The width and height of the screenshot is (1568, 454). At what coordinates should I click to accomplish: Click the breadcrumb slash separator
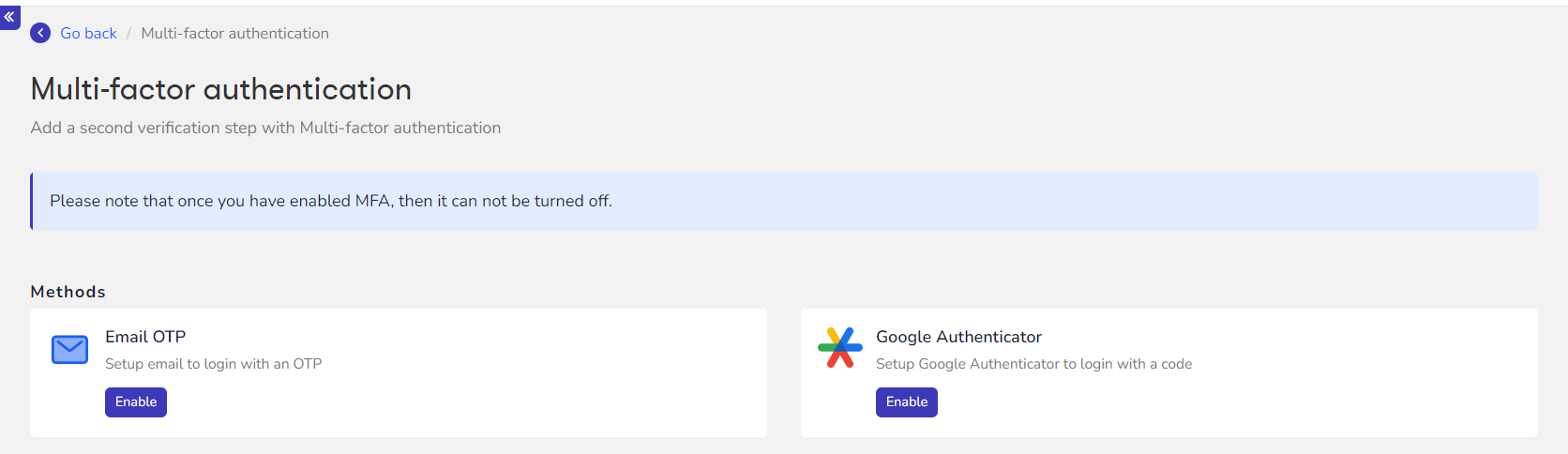click(128, 33)
